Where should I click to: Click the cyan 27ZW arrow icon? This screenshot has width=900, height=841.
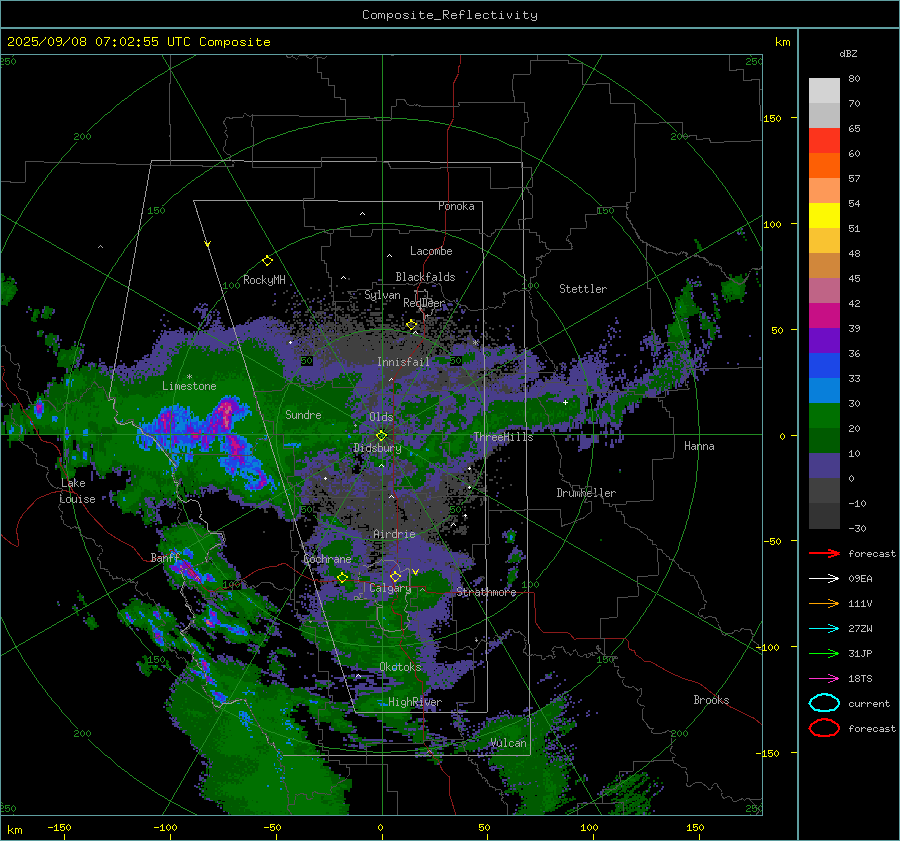824,629
